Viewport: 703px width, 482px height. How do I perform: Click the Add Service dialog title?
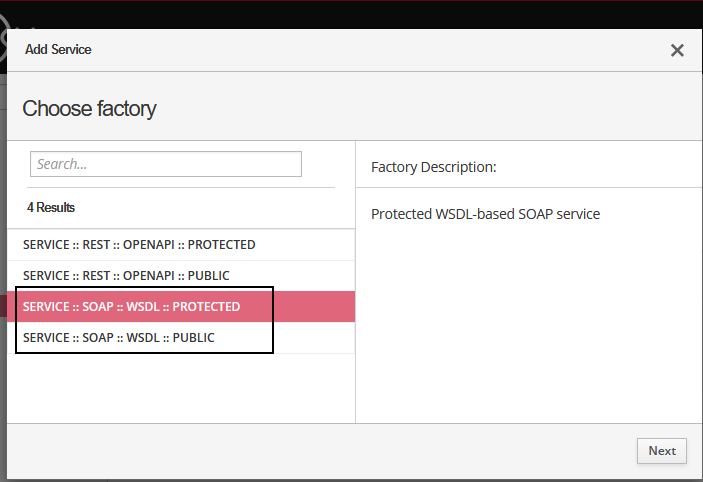pos(58,49)
